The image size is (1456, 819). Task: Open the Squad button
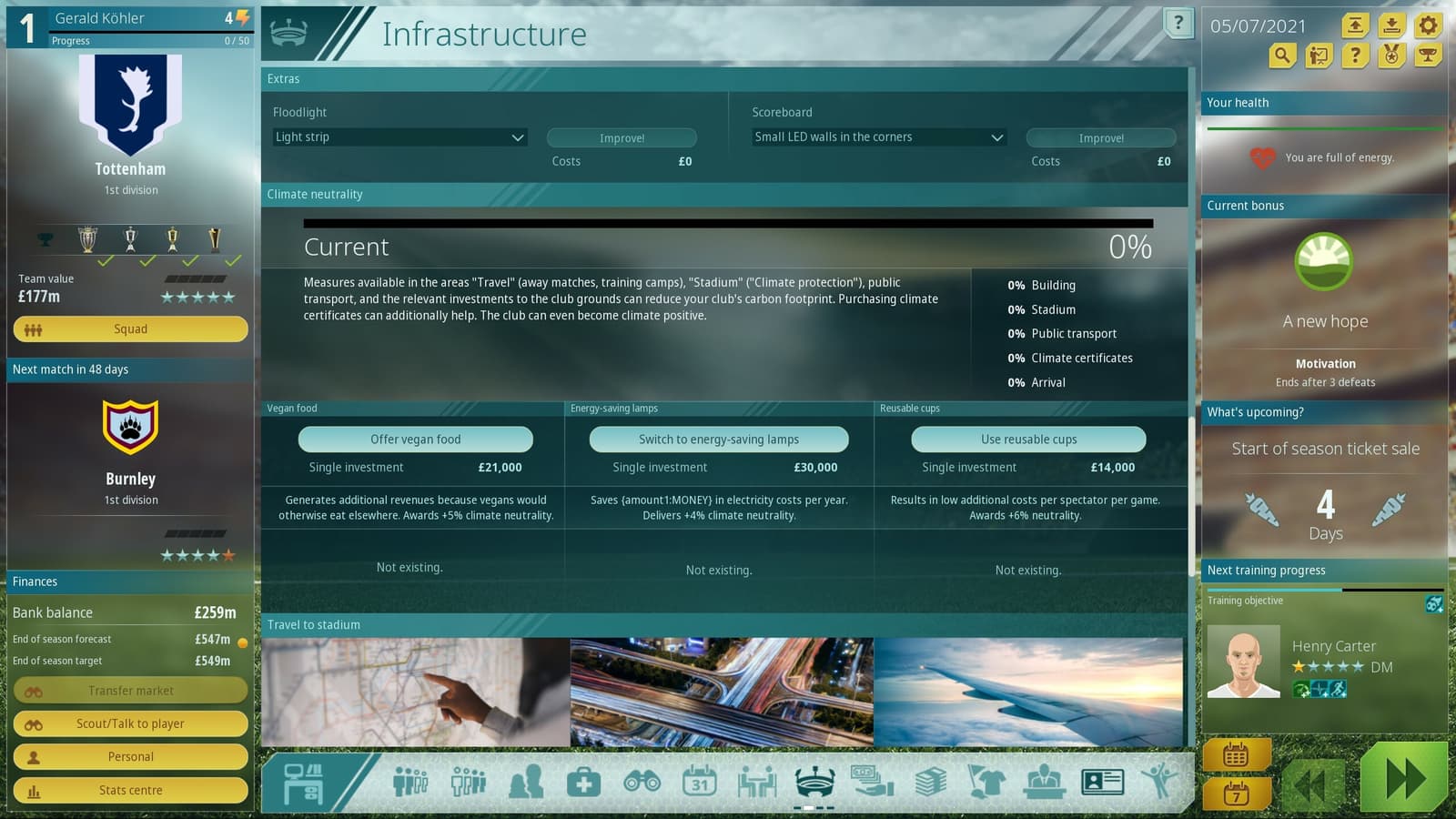pyautogui.click(x=130, y=329)
